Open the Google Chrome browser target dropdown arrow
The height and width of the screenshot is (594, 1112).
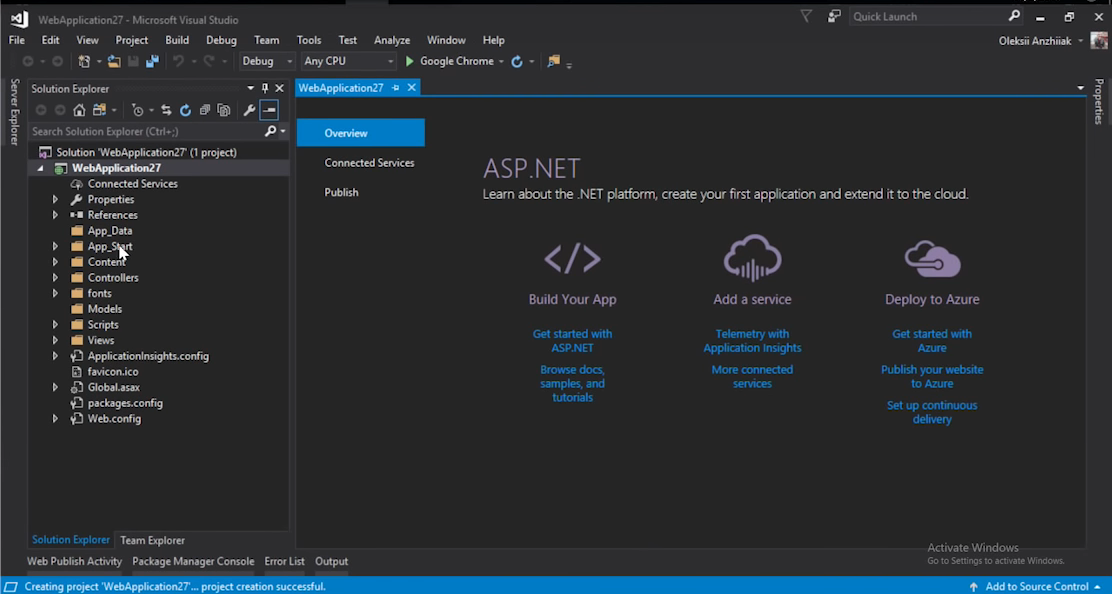coord(501,62)
